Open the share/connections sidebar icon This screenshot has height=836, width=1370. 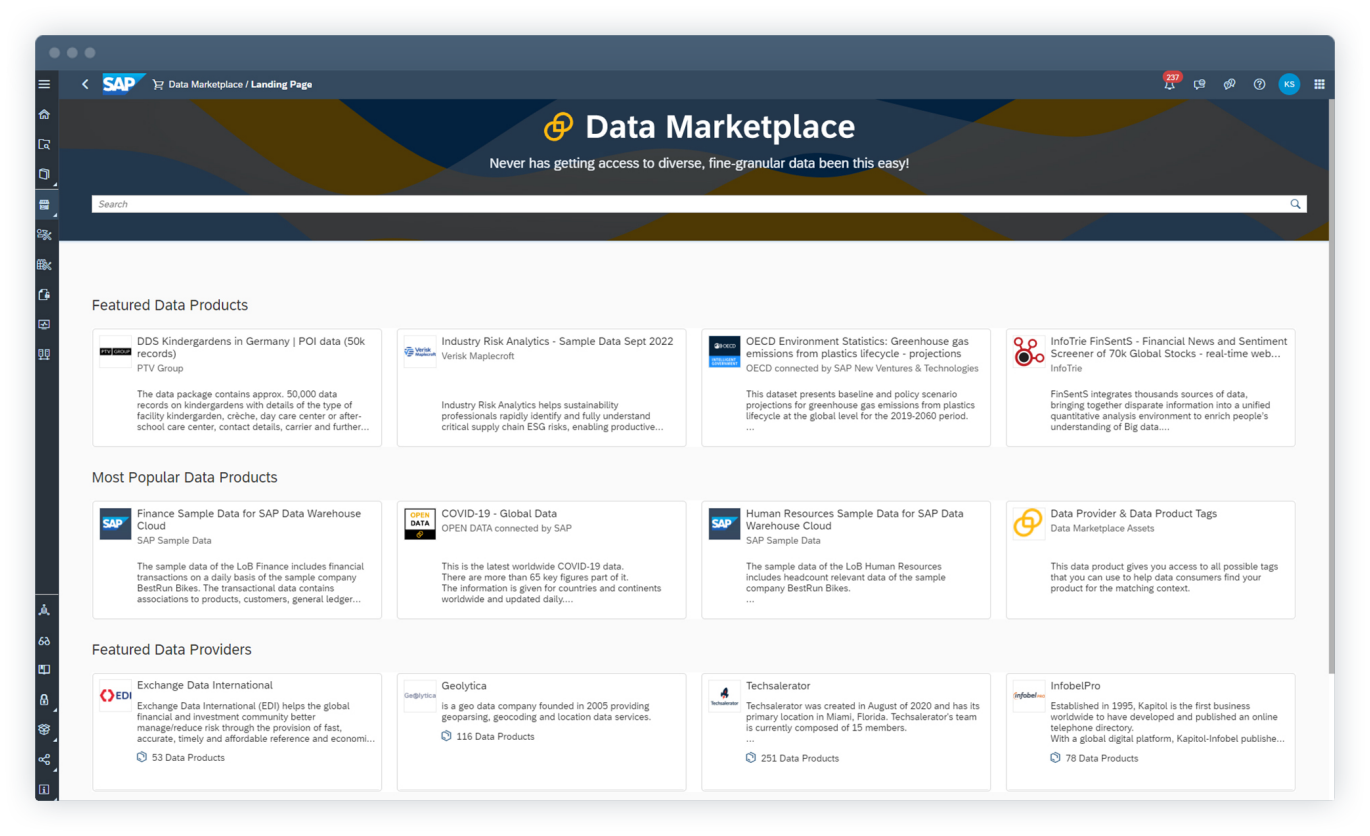44,760
